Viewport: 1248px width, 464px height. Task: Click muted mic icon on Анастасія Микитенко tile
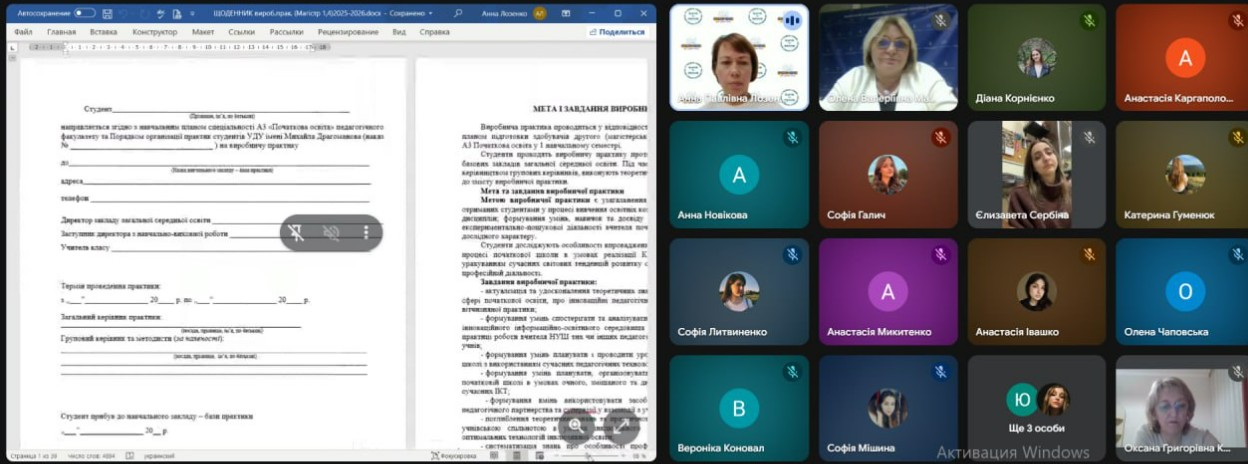tap(940, 255)
